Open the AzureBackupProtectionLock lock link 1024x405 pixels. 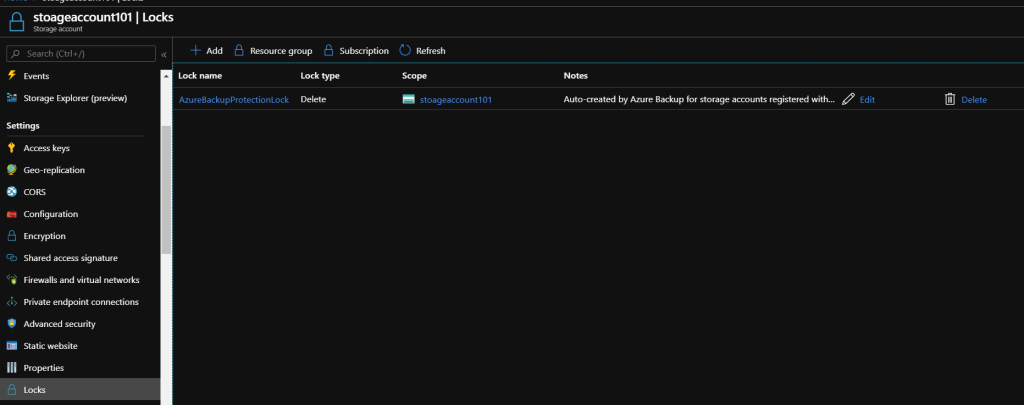click(x=233, y=100)
